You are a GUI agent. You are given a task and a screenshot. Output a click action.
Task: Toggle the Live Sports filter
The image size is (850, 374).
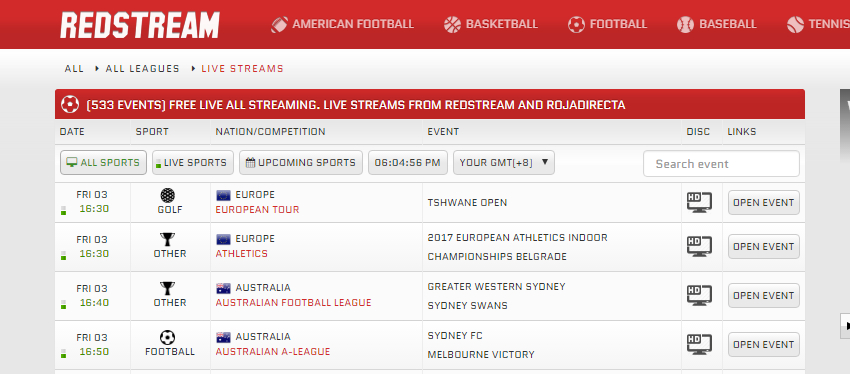click(193, 163)
